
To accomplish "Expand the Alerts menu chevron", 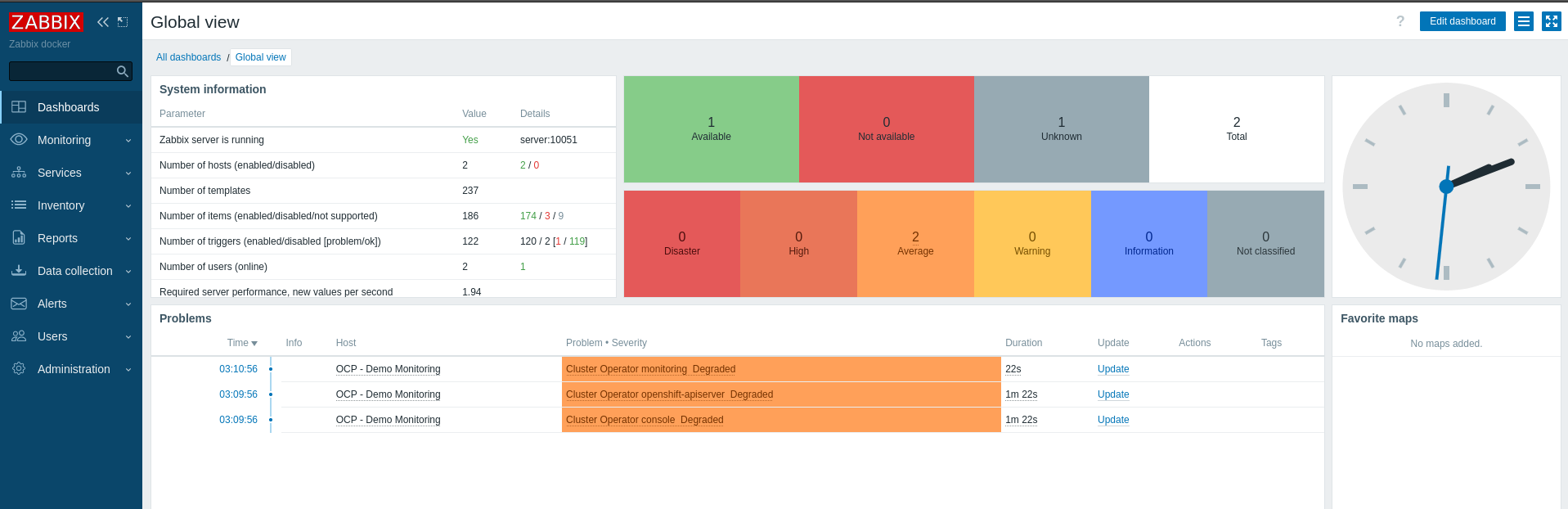I will (x=128, y=304).
